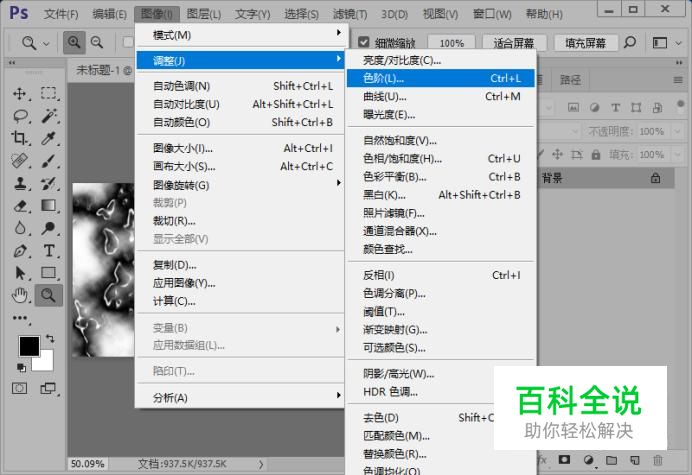Select the Gradient tool
This screenshot has width=692, height=475.
coord(49,206)
